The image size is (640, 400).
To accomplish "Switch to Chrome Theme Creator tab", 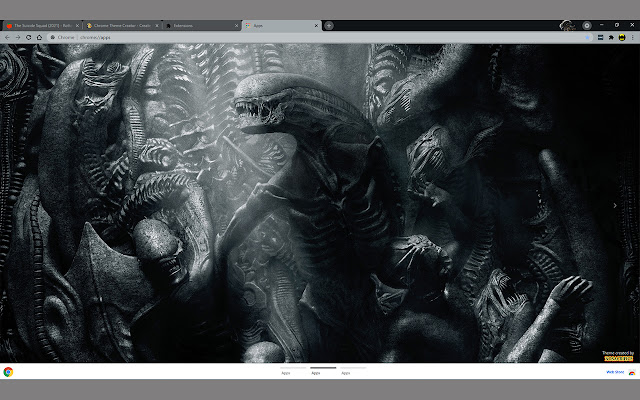I will (122, 25).
